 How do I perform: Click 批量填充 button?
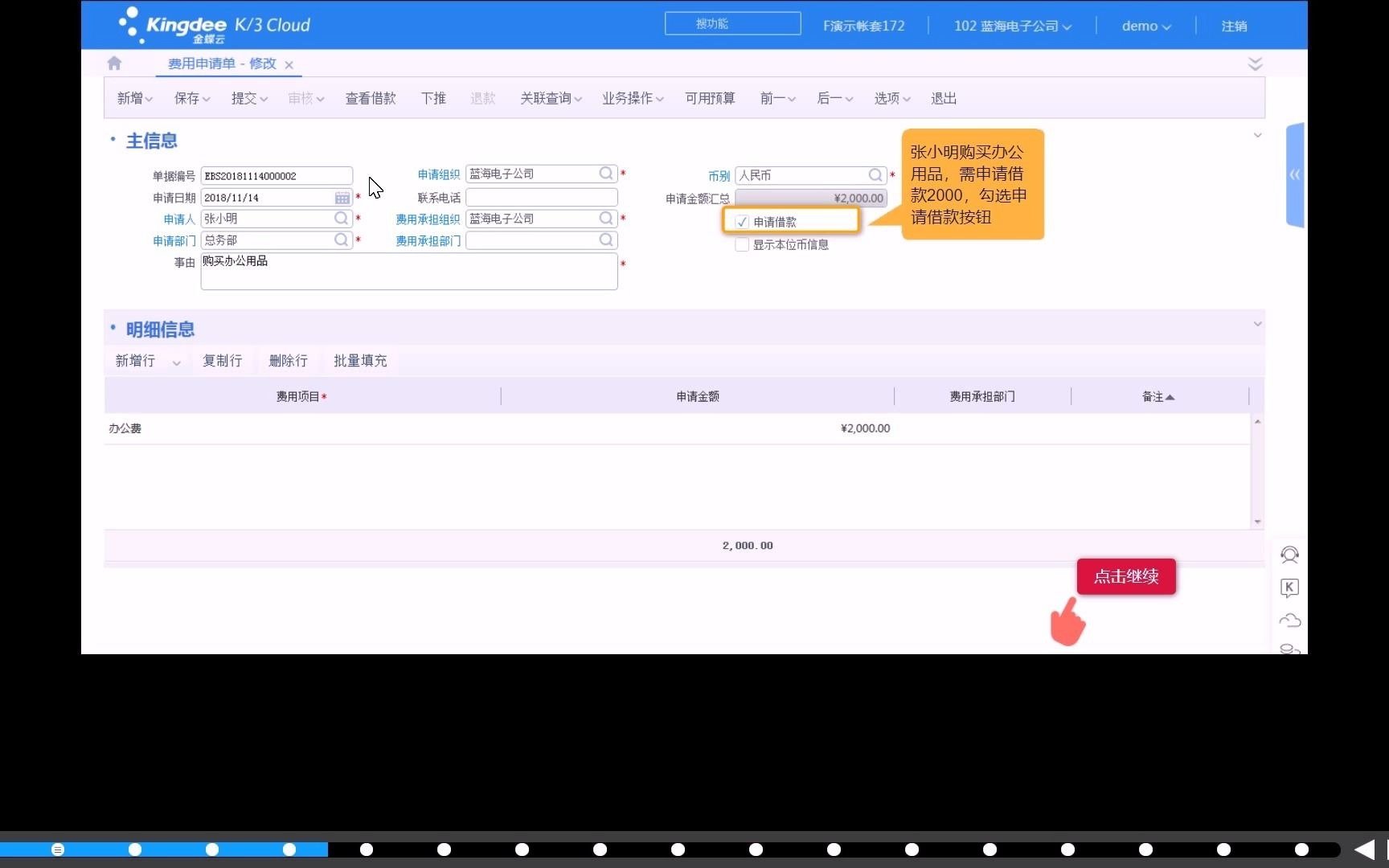[360, 361]
